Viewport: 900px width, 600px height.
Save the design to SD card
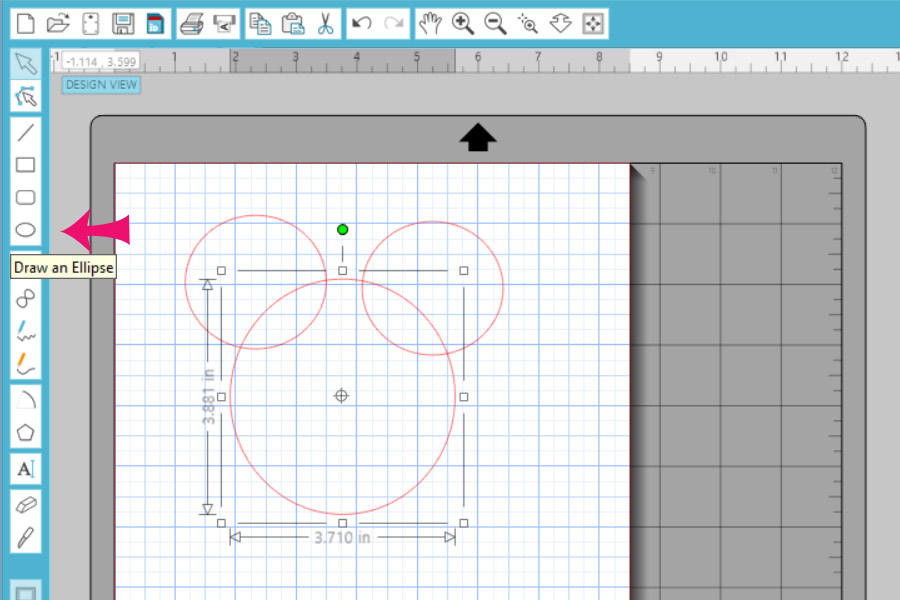[x=156, y=24]
